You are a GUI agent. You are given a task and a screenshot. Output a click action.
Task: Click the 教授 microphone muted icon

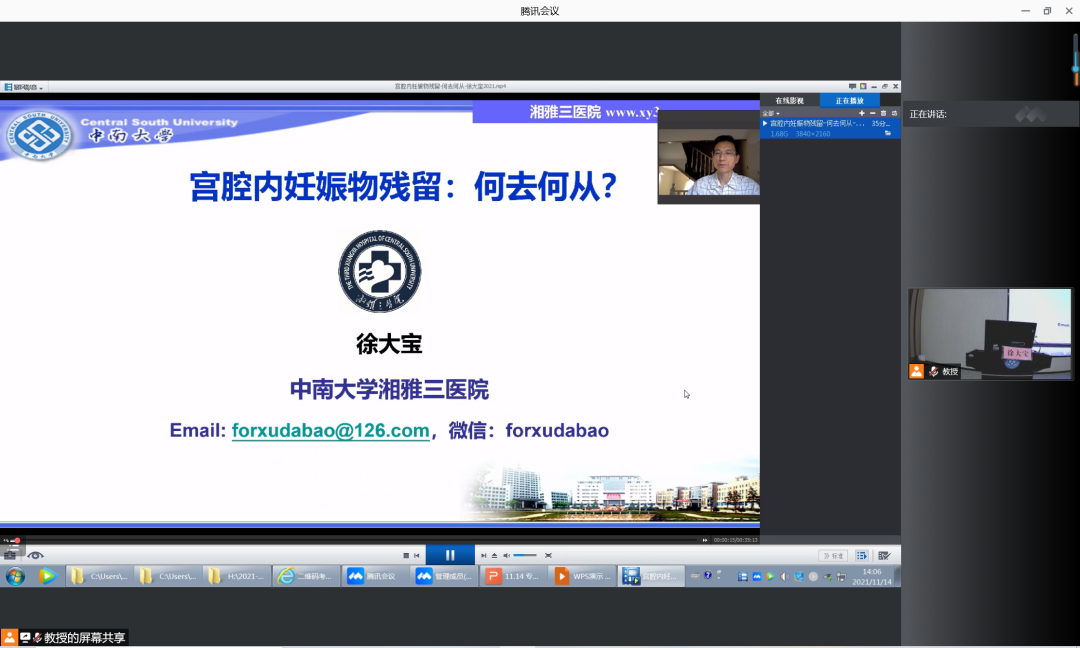click(x=933, y=371)
